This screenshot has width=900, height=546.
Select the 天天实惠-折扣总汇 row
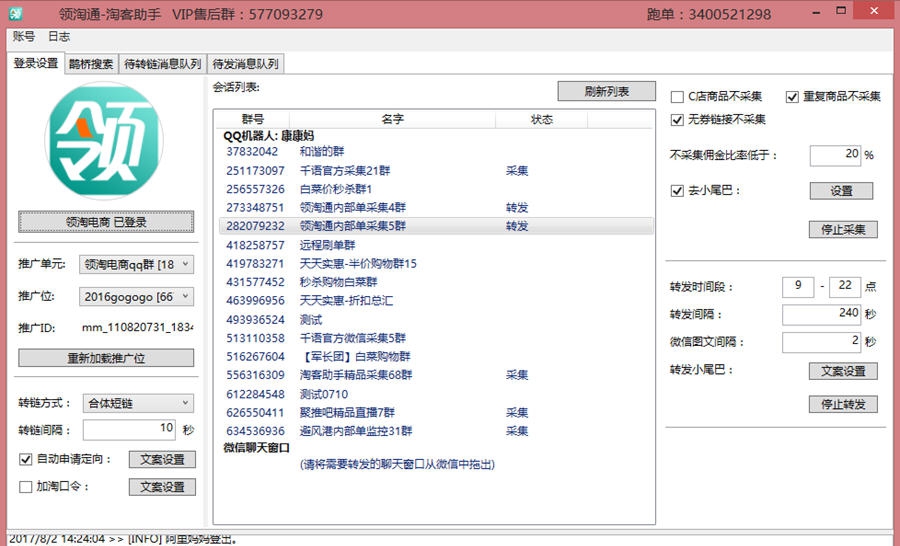[x=436, y=300]
